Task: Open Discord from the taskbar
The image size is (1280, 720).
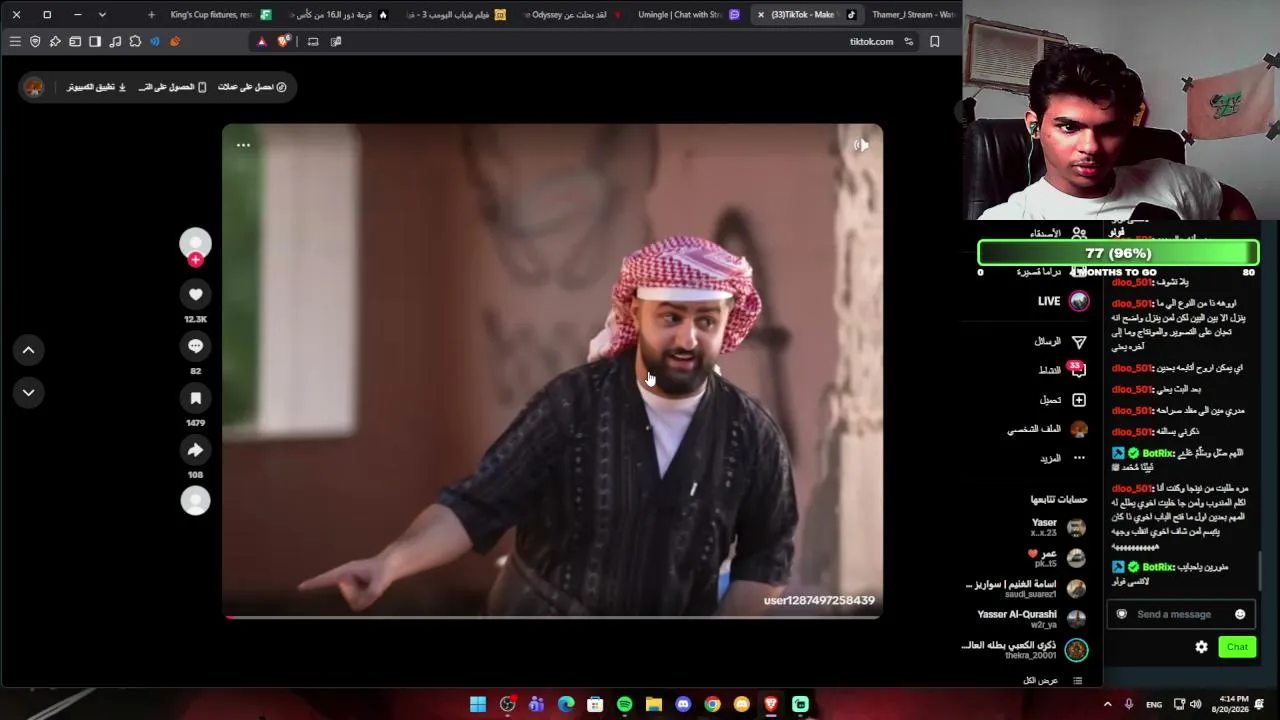Action: click(683, 704)
